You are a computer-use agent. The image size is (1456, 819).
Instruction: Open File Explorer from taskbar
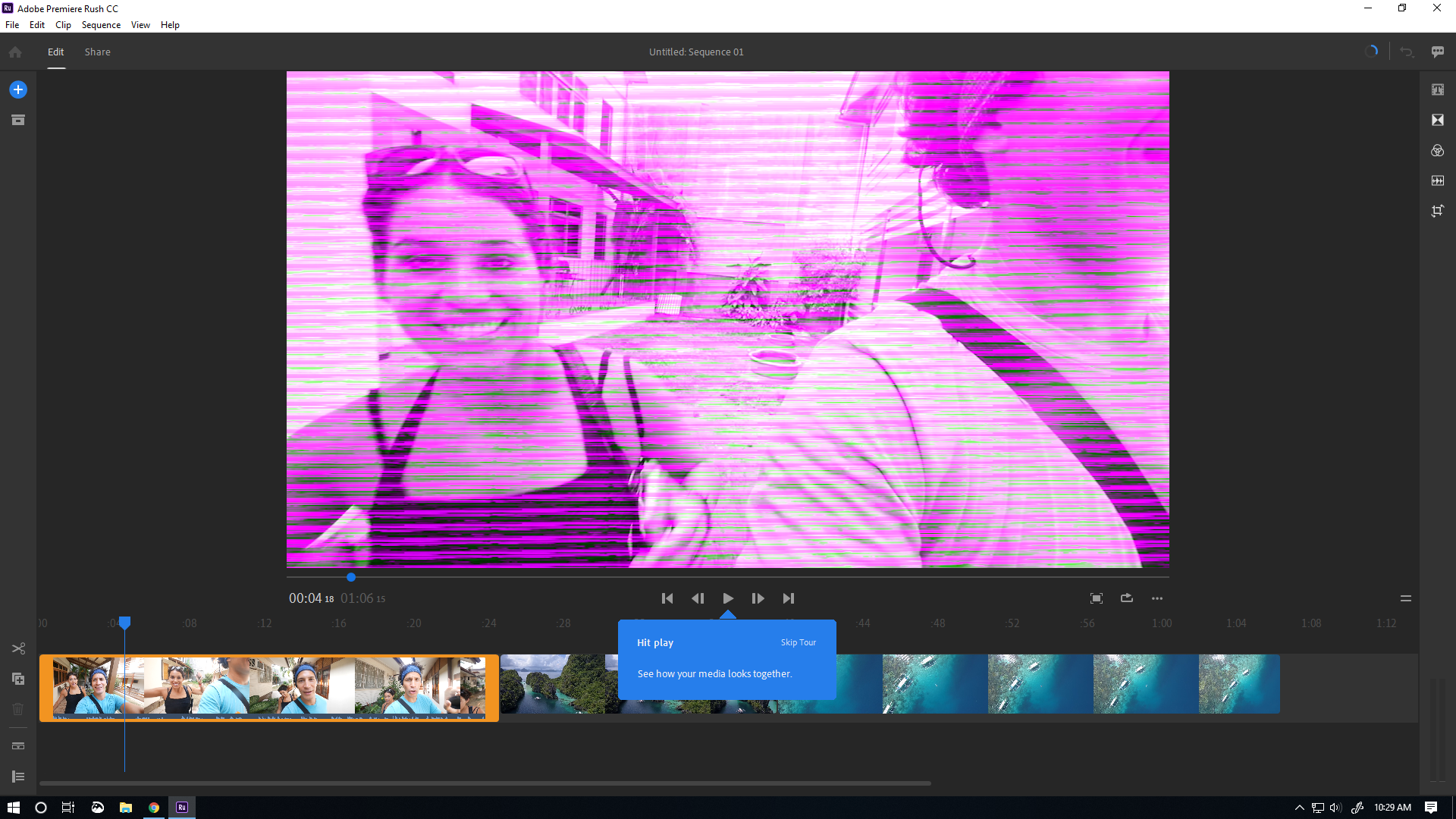[126, 808]
